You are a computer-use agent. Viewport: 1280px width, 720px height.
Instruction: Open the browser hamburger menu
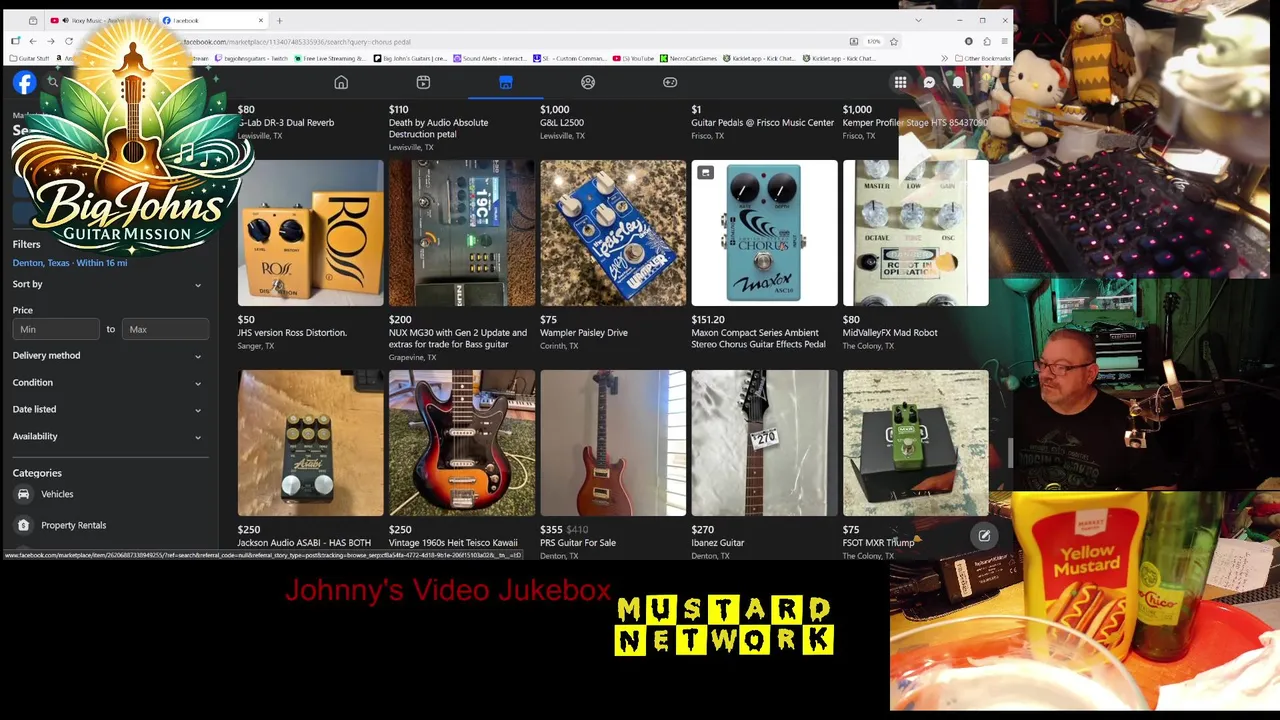[1004, 41]
